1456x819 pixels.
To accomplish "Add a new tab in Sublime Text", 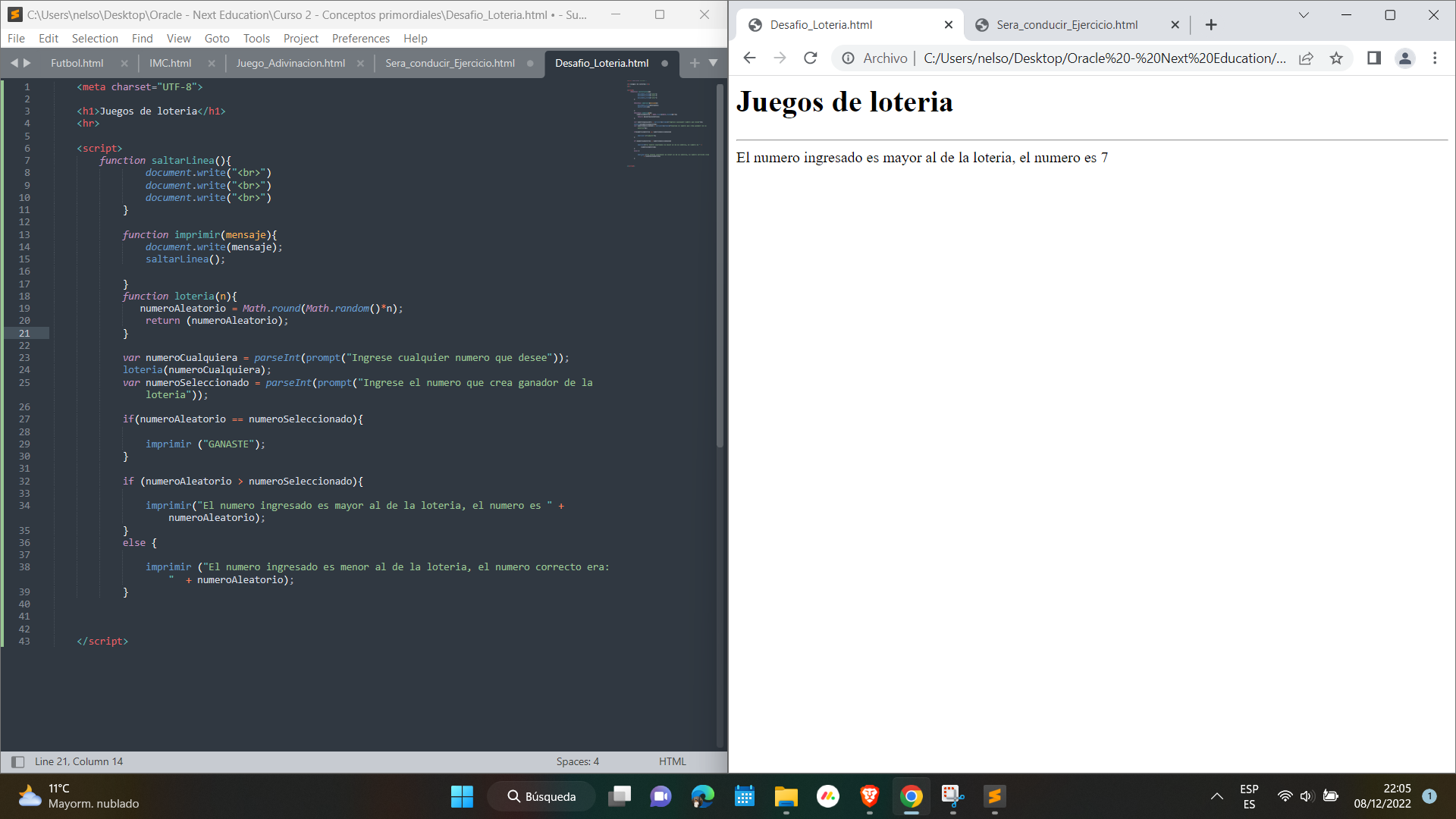I will point(695,63).
